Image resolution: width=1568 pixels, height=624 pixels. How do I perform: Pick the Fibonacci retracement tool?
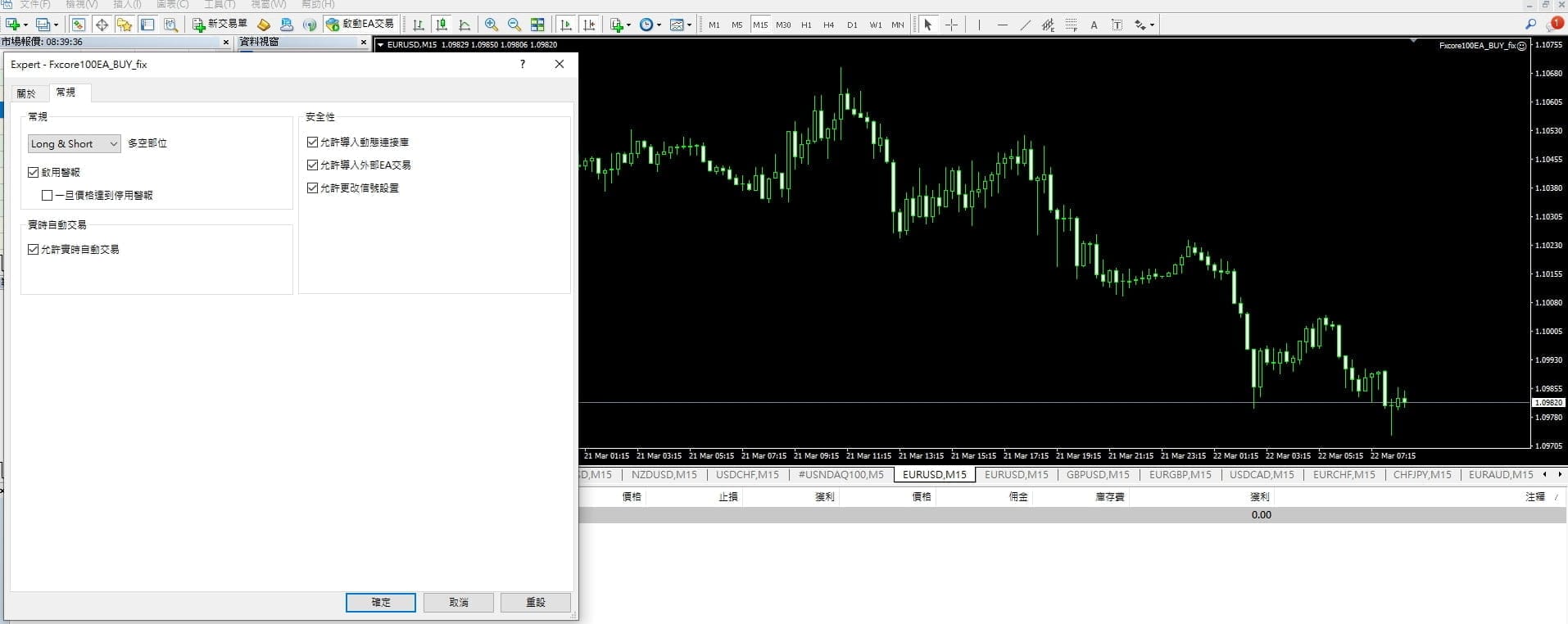pyautogui.click(x=1071, y=25)
